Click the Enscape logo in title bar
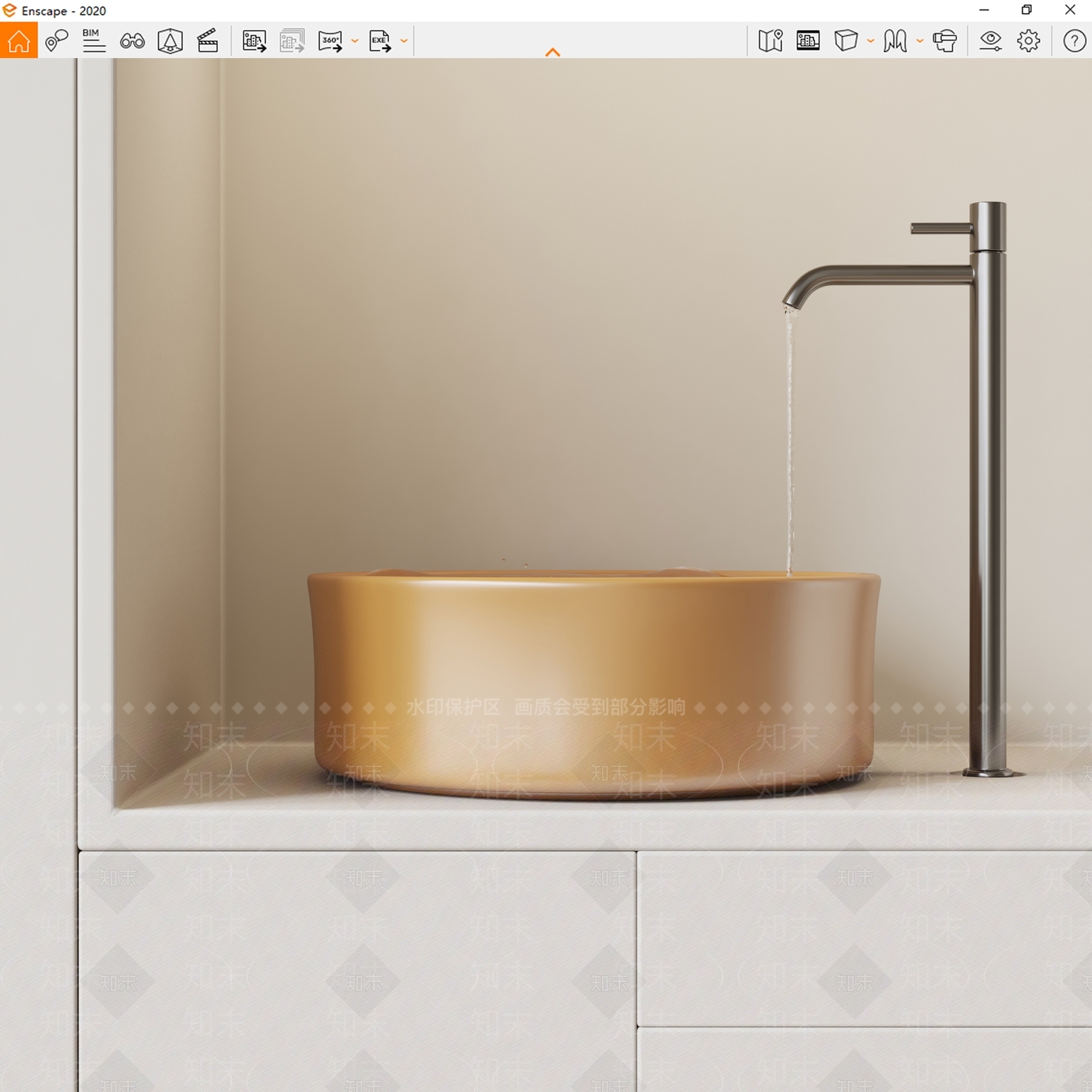Screen dimensions: 1092x1092 pos(10,10)
